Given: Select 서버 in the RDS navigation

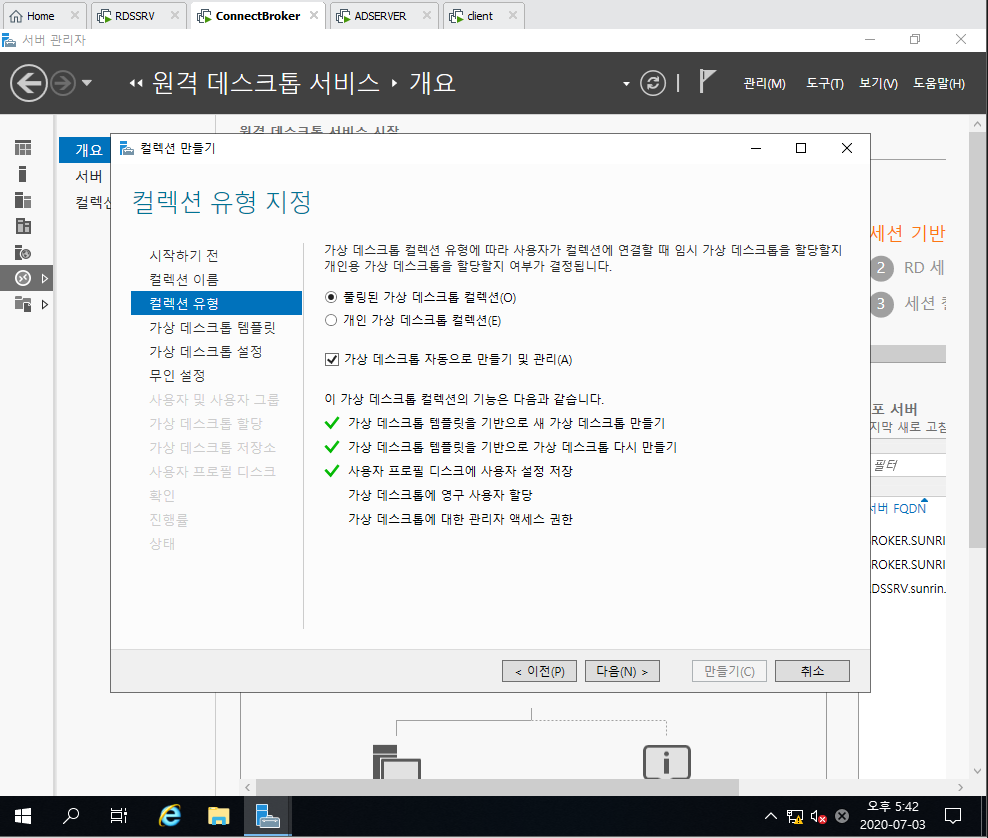Looking at the screenshot, I should 89,176.
